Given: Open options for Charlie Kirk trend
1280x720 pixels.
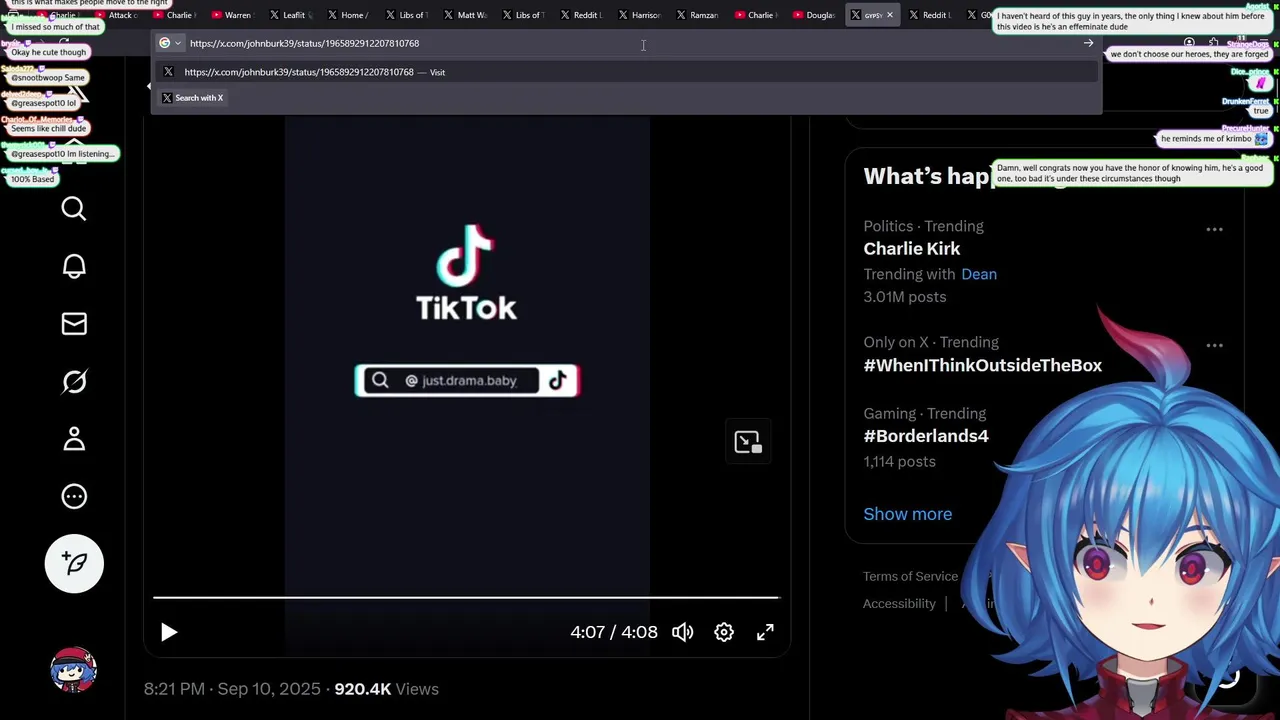Looking at the screenshot, I should point(1214,229).
